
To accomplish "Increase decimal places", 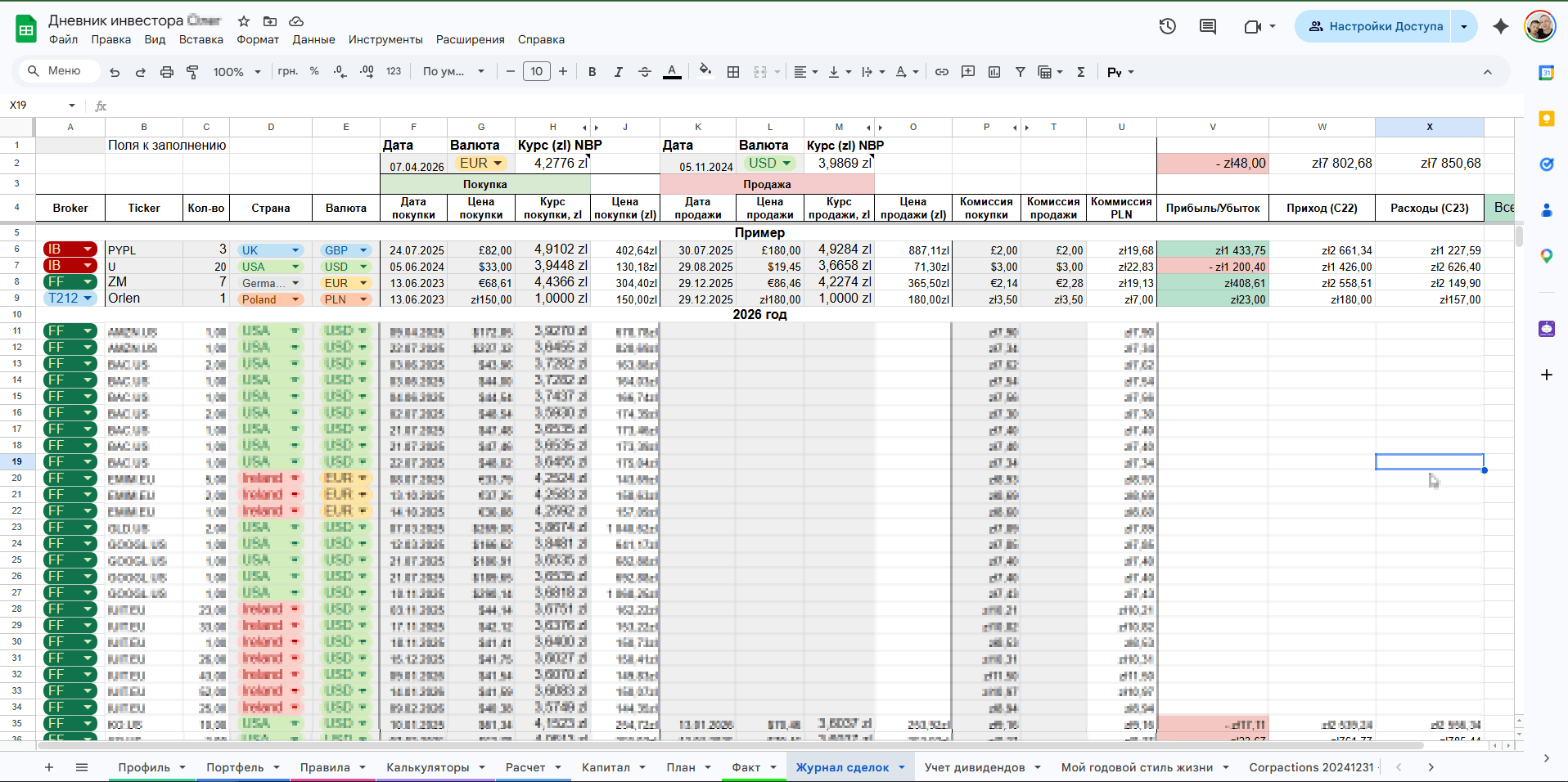I will click(367, 72).
